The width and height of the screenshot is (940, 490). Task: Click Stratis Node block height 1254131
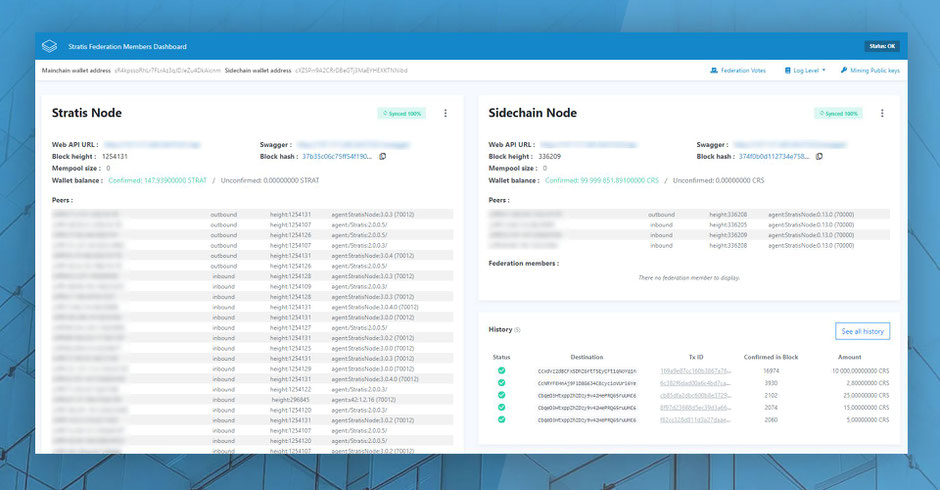tap(115, 157)
